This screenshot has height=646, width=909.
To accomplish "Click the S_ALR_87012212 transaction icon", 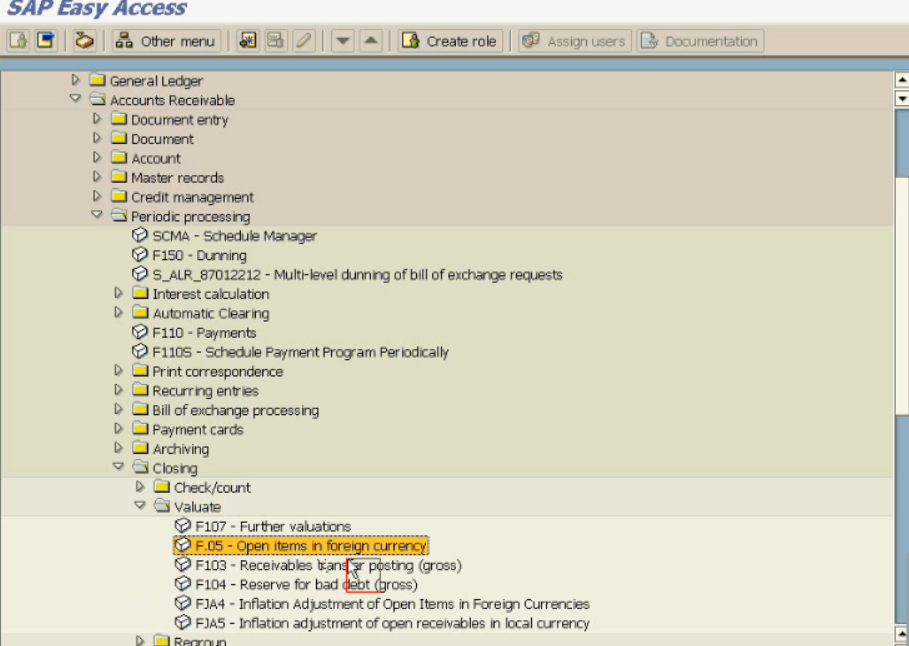I will point(140,273).
